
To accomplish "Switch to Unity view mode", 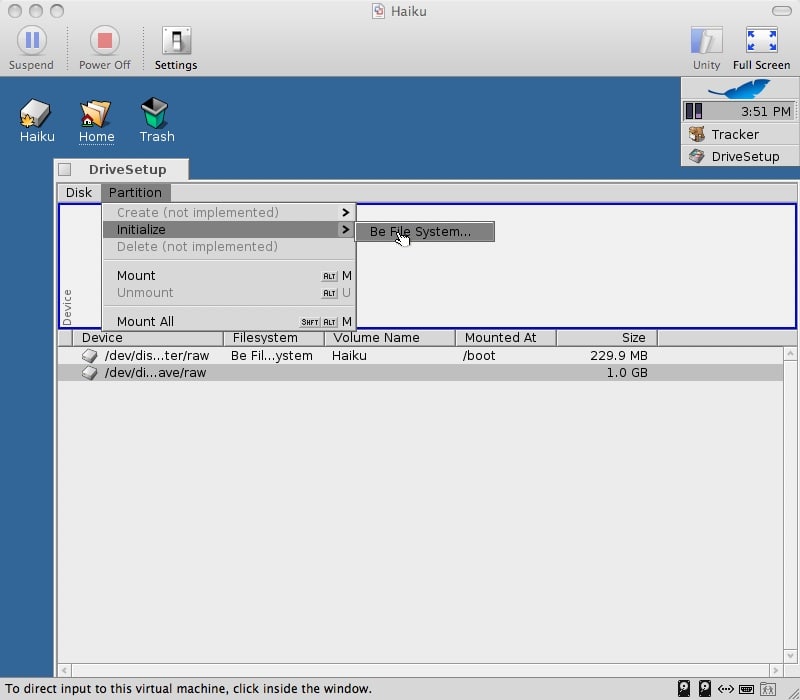I will pyautogui.click(x=706, y=47).
